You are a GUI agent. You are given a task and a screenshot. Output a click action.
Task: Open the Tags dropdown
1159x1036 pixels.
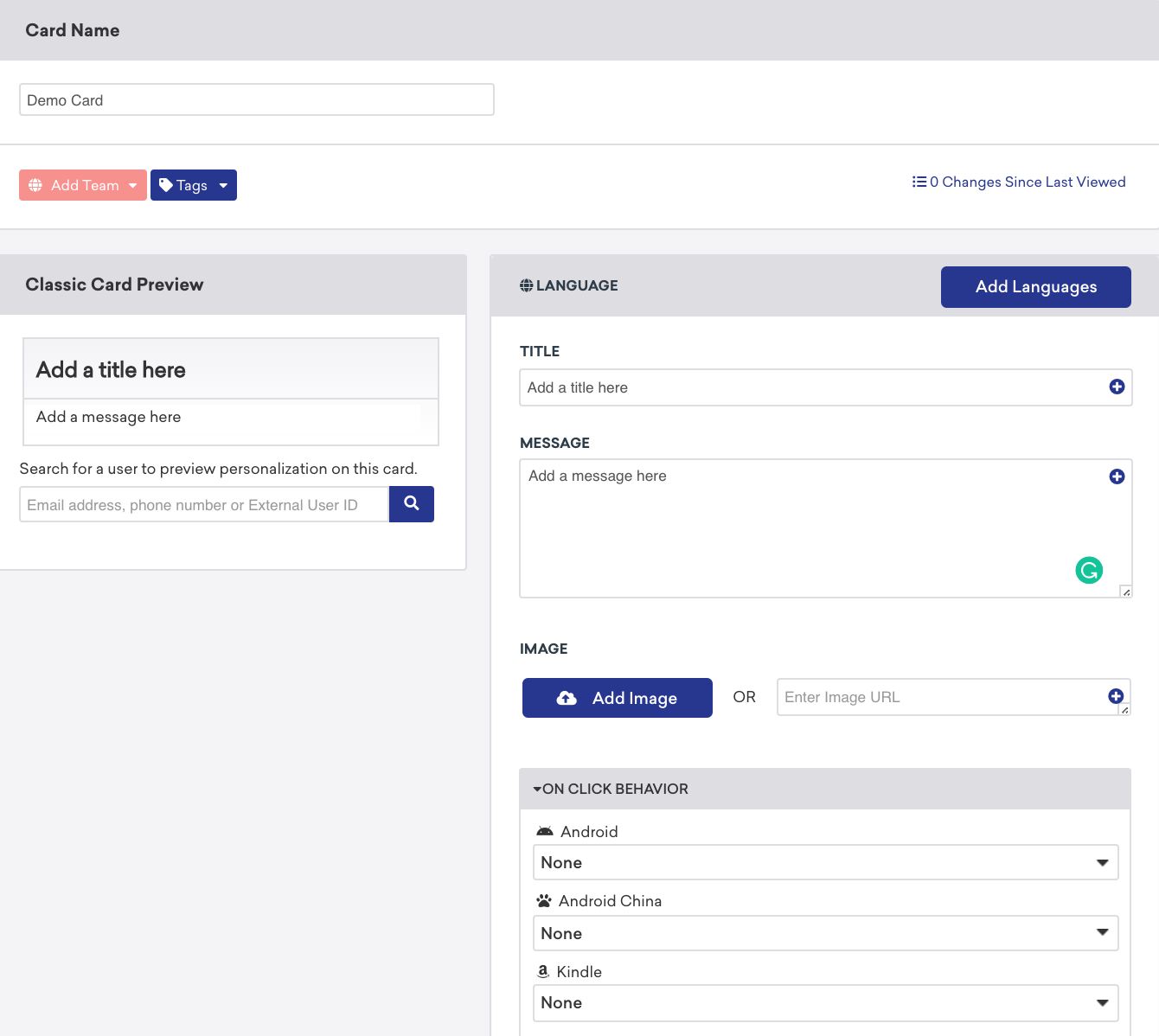pyautogui.click(x=194, y=185)
